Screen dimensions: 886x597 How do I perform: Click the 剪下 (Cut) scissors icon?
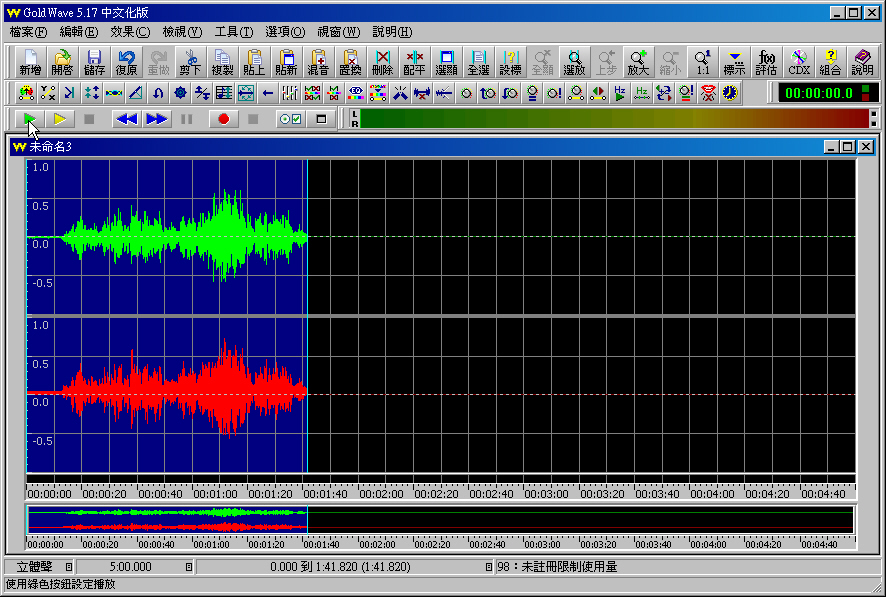point(190,63)
